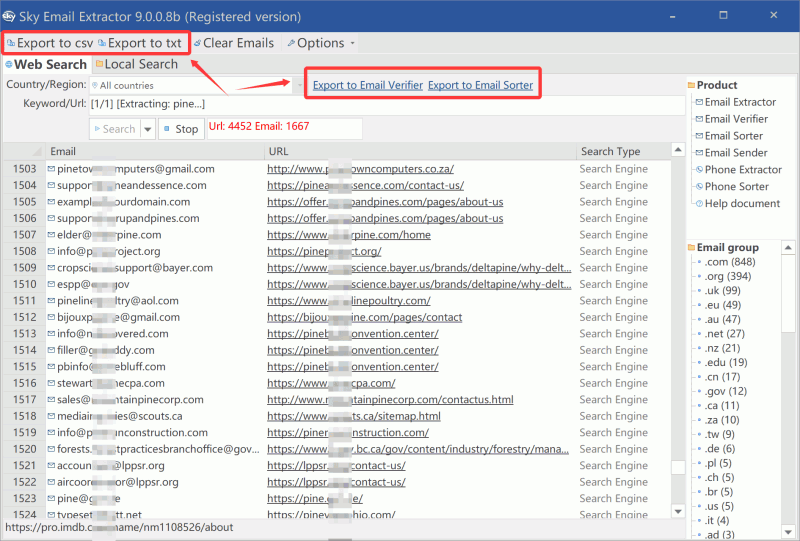Select the .nz (21) email group
Image resolution: width=800 pixels, height=541 pixels.
point(722,348)
